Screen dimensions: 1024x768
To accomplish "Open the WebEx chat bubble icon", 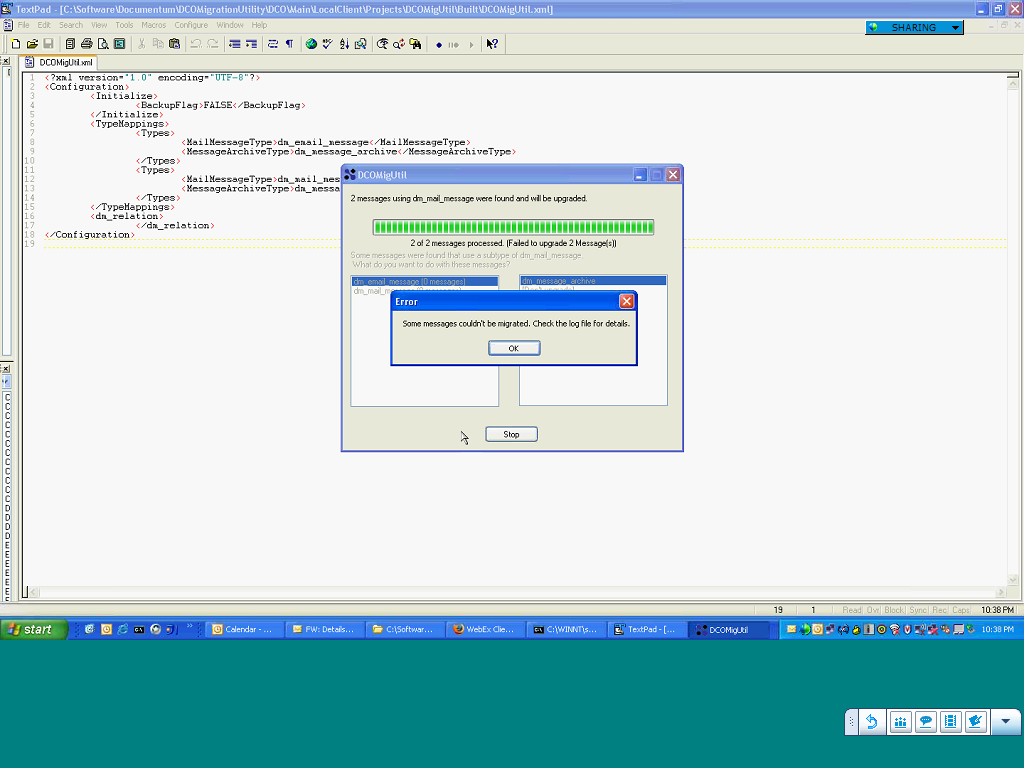I will (926, 722).
